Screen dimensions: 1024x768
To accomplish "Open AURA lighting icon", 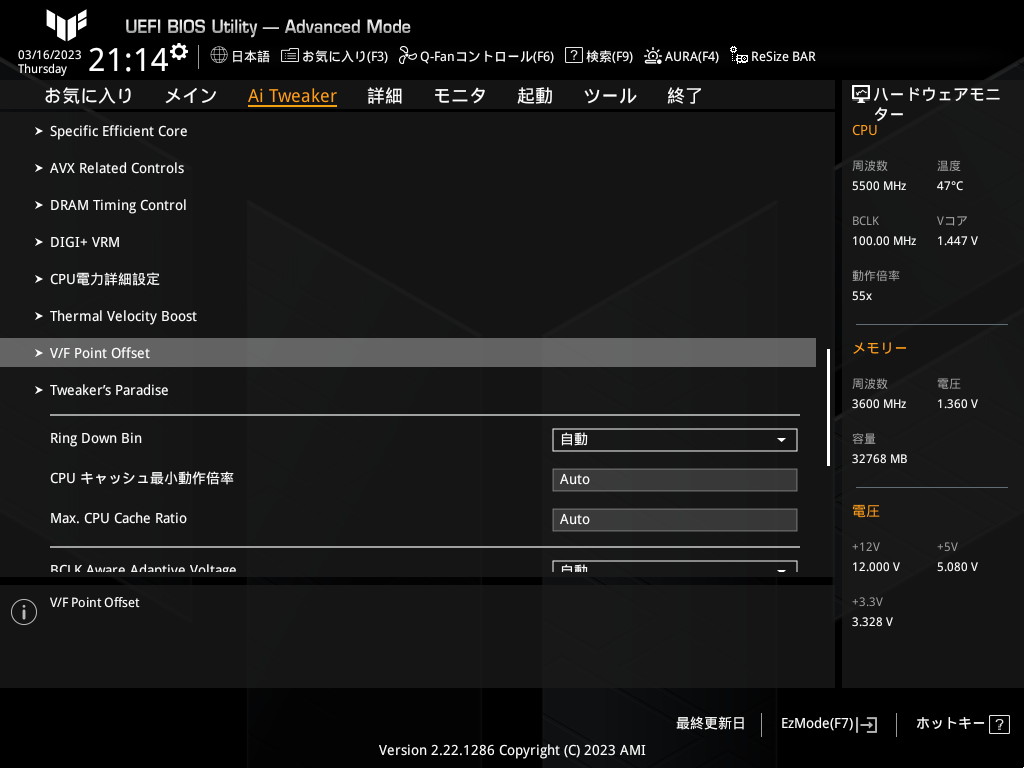I will pyautogui.click(x=652, y=56).
